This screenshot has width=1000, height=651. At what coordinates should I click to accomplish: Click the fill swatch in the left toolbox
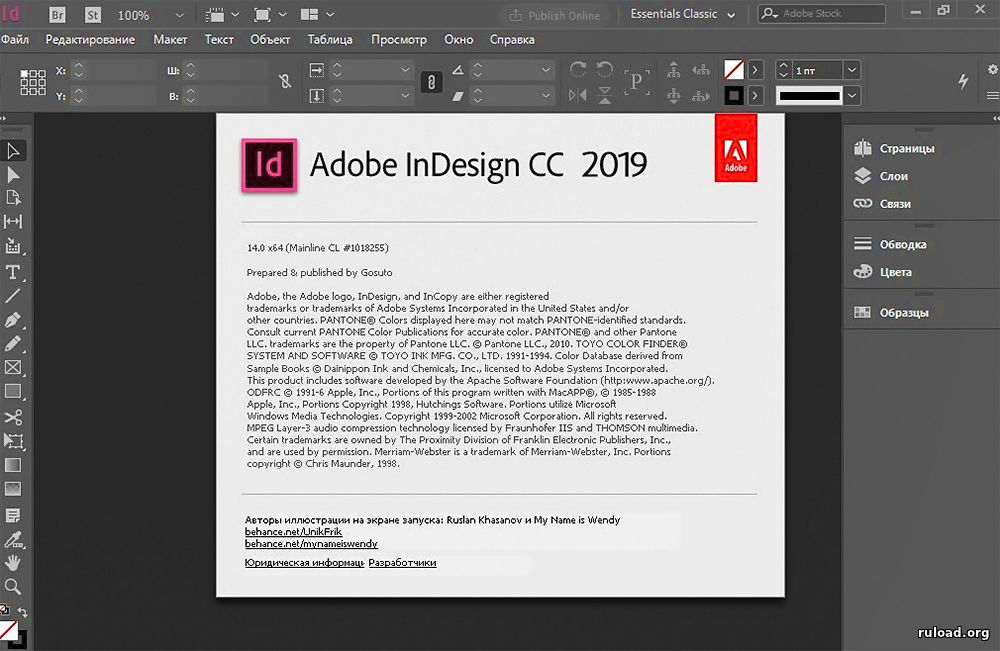tap(8, 629)
